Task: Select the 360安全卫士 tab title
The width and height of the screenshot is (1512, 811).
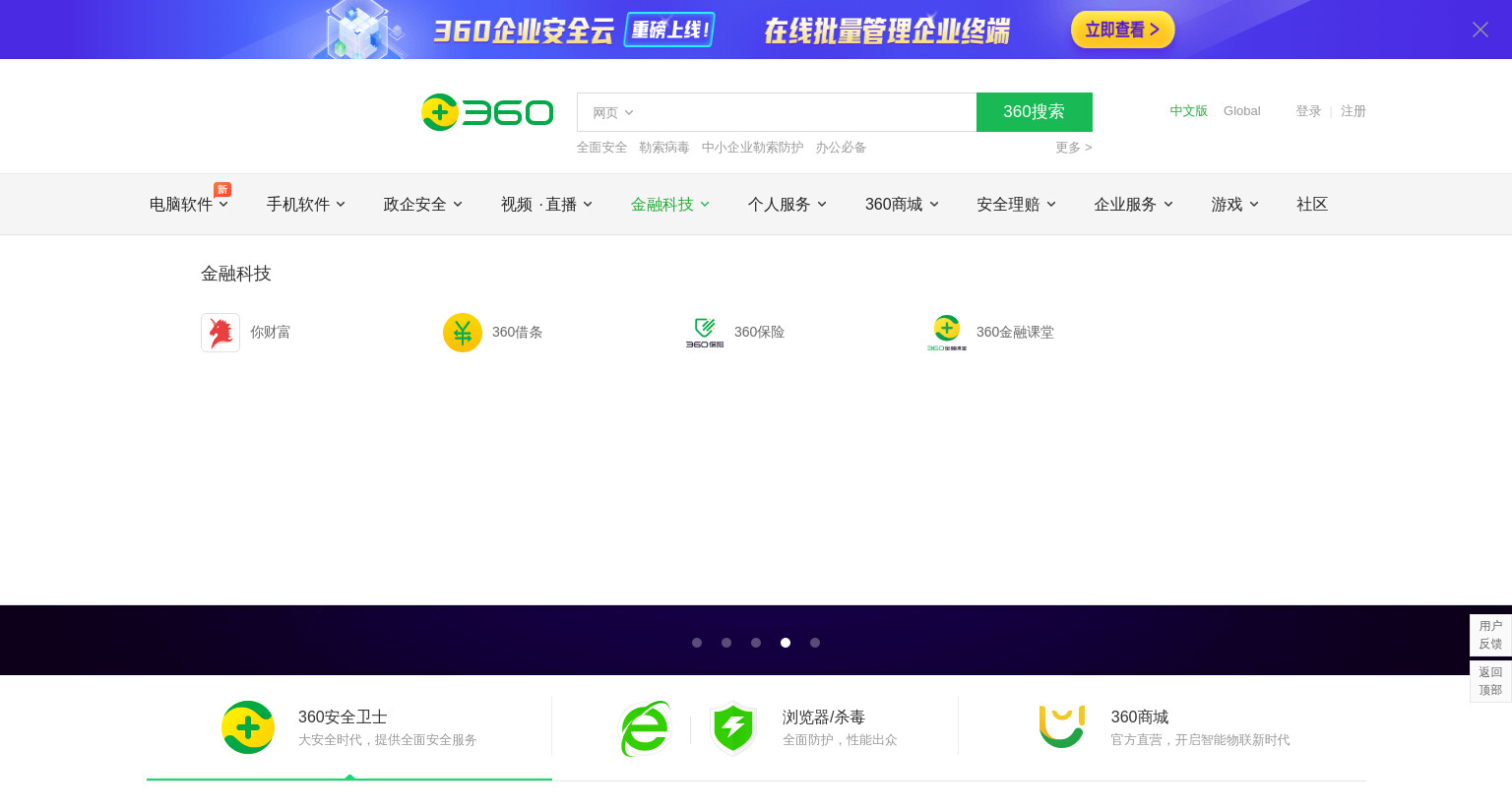Action: coord(343,717)
